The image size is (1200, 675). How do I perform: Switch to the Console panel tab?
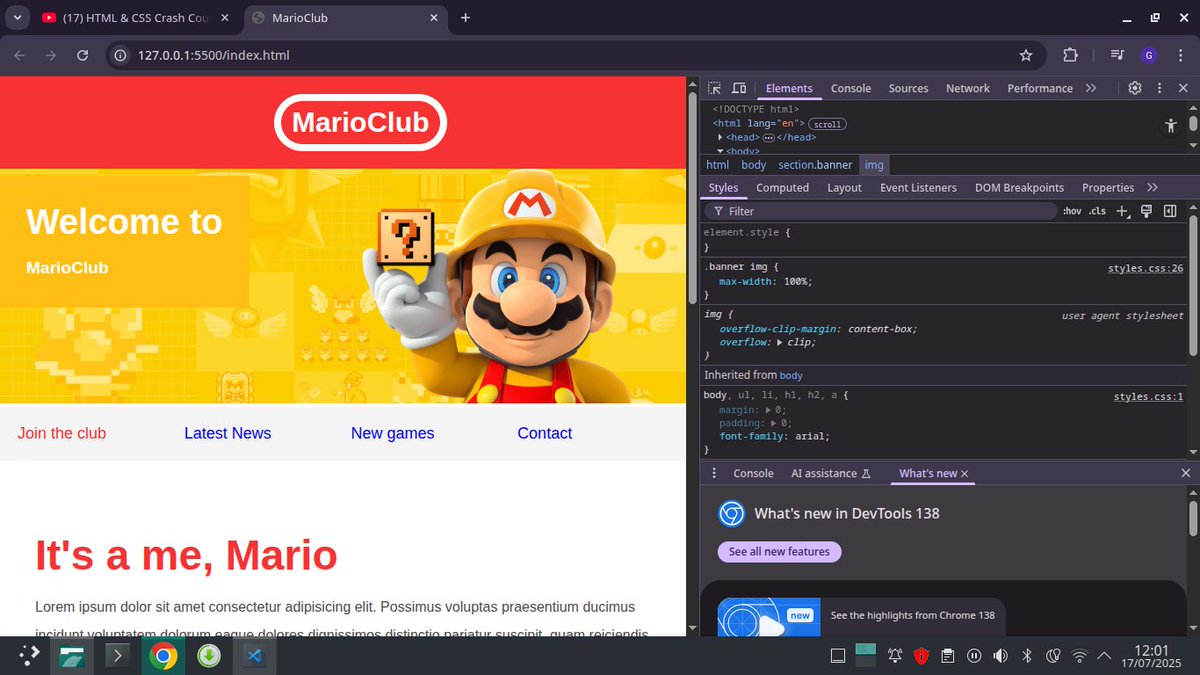851,88
